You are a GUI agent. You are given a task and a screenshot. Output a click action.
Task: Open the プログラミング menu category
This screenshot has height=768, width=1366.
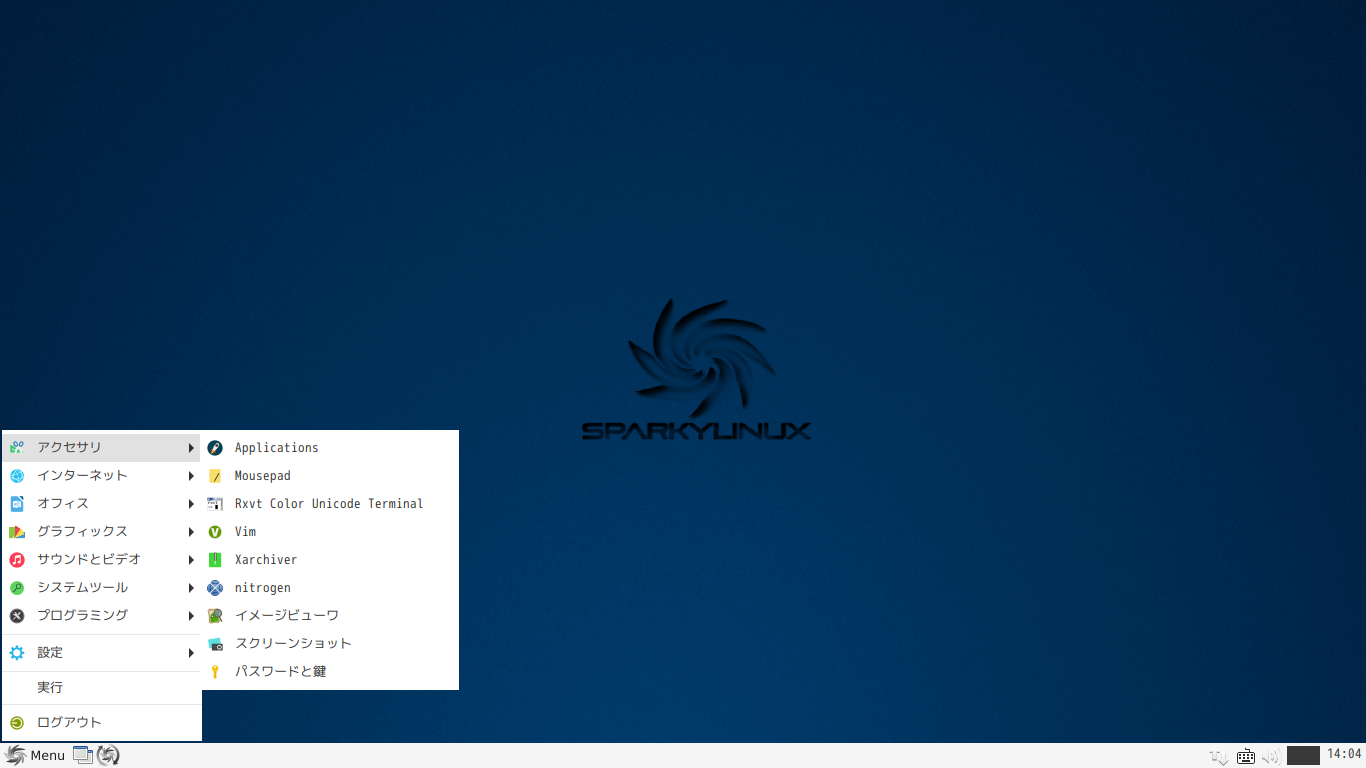(x=101, y=616)
